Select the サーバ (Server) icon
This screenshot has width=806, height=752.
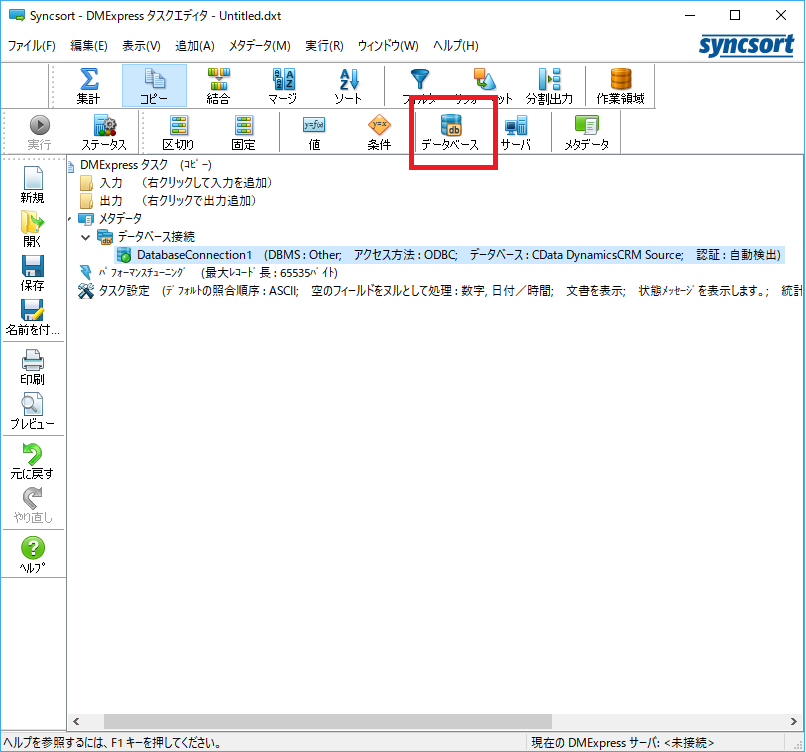pos(516,131)
